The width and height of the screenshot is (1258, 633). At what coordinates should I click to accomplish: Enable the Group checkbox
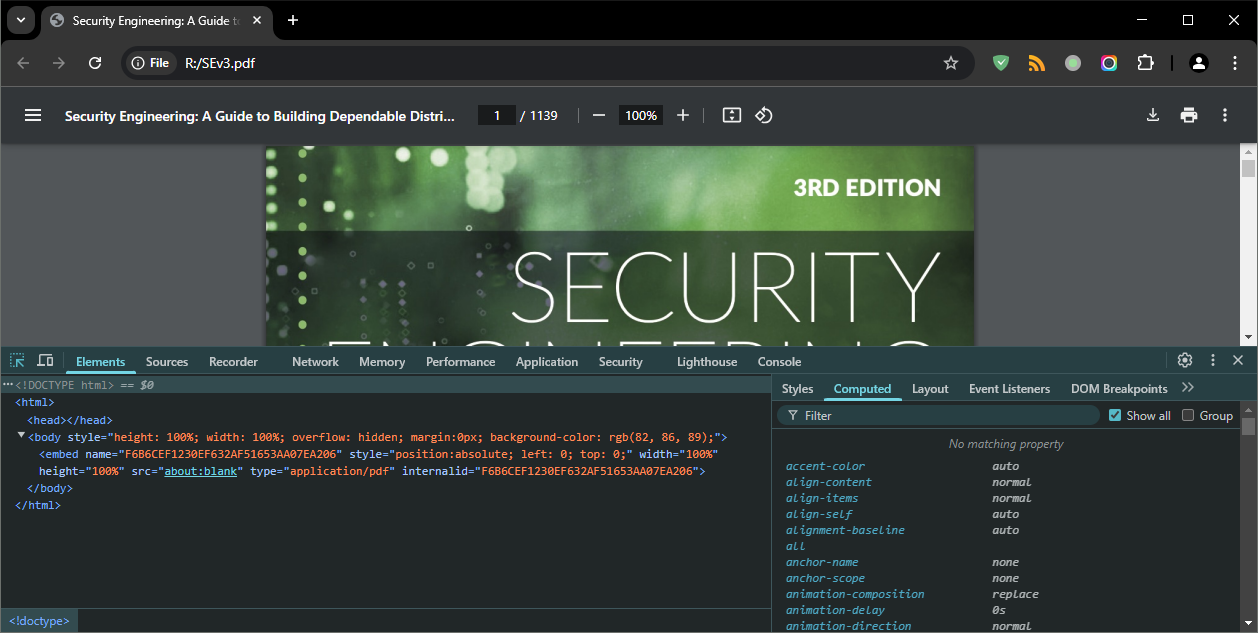(x=1188, y=415)
